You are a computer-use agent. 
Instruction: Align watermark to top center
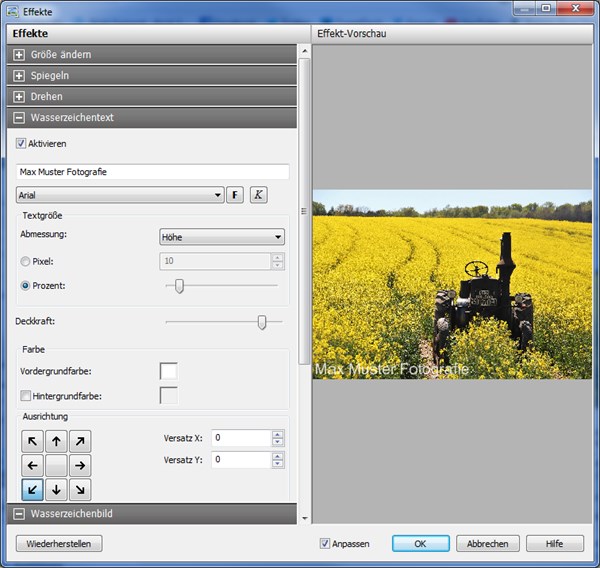click(56, 441)
